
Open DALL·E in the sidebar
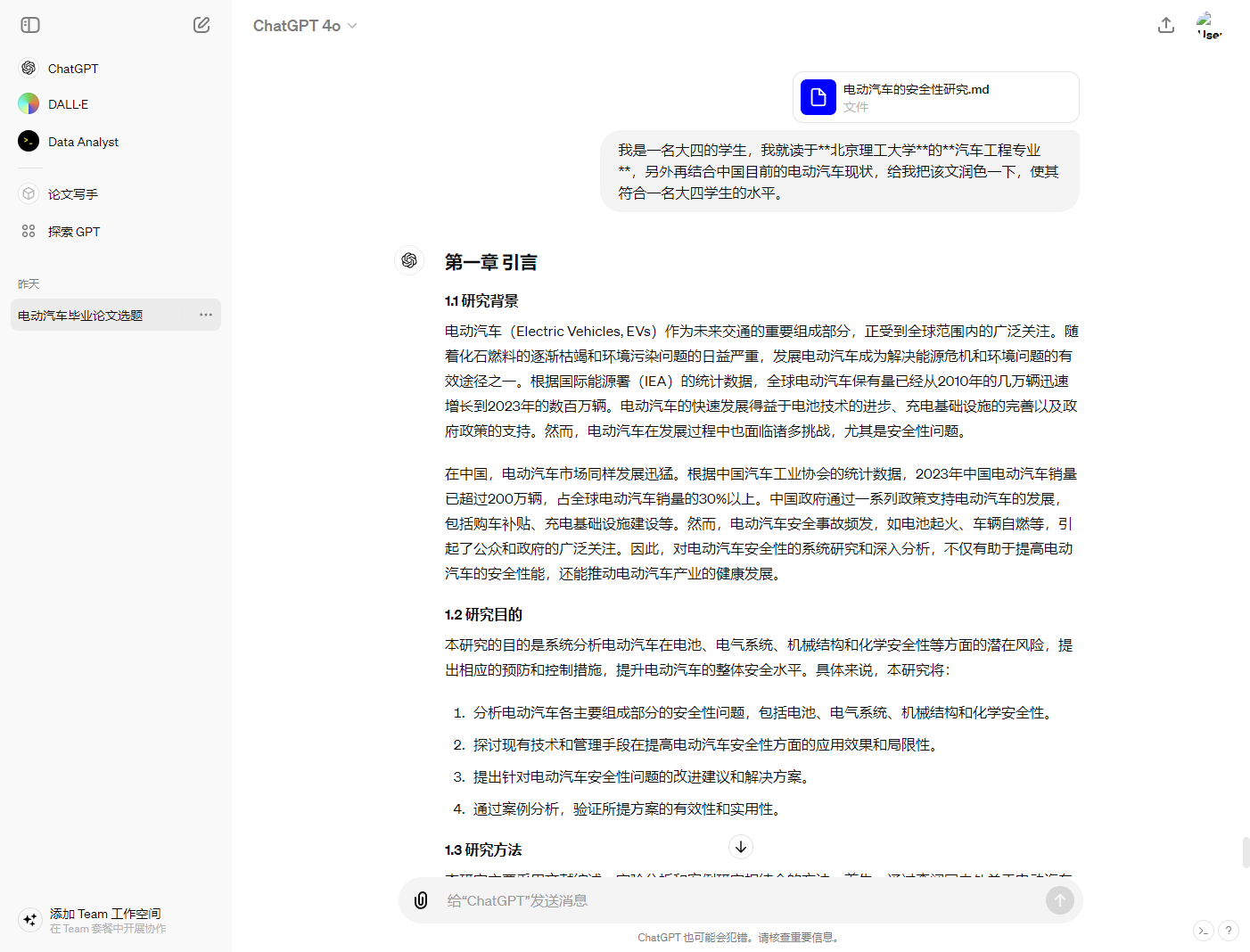point(68,104)
